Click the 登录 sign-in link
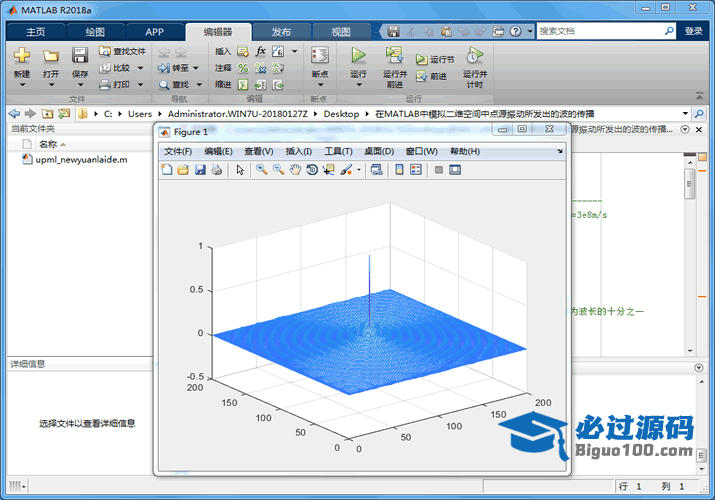 (x=694, y=31)
